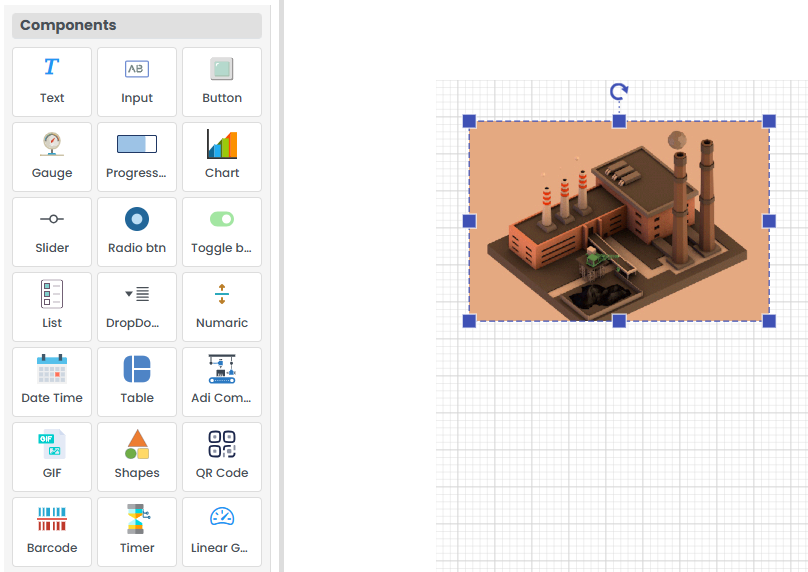The width and height of the screenshot is (808, 572).
Task: Click the left-middle resize handle of image
Action: [469, 221]
